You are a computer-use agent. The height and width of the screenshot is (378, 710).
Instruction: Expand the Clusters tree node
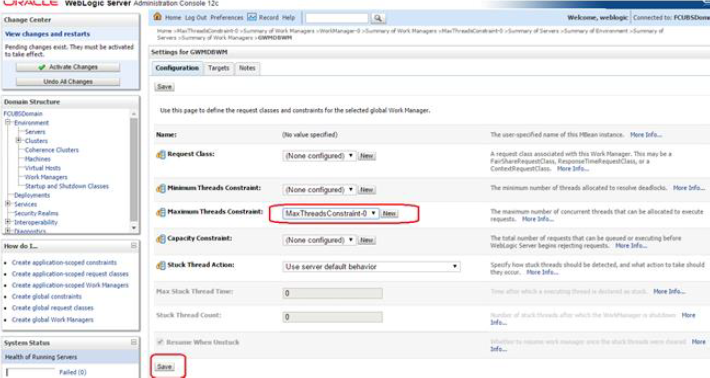19,140
